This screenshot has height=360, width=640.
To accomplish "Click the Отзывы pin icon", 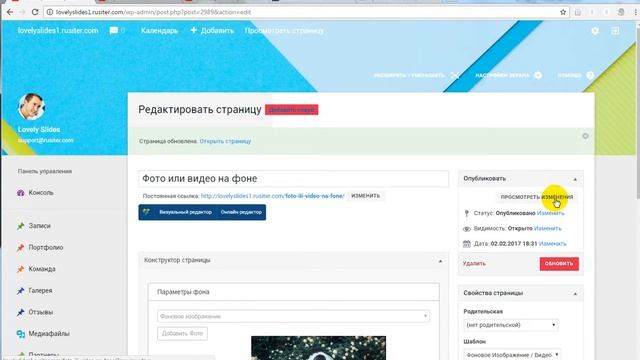I will pyautogui.click(x=21, y=312).
